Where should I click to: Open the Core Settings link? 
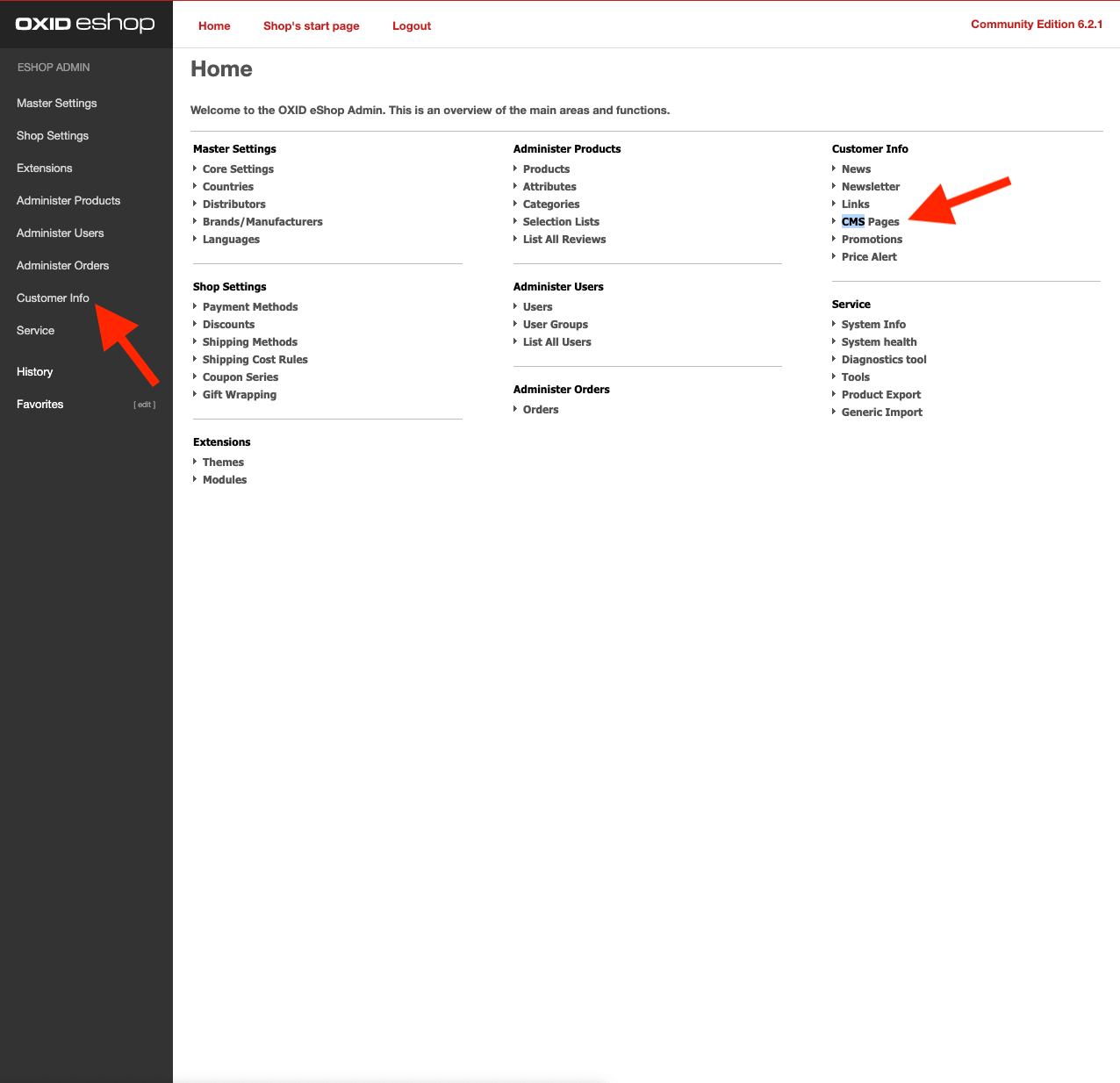coord(238,169)
